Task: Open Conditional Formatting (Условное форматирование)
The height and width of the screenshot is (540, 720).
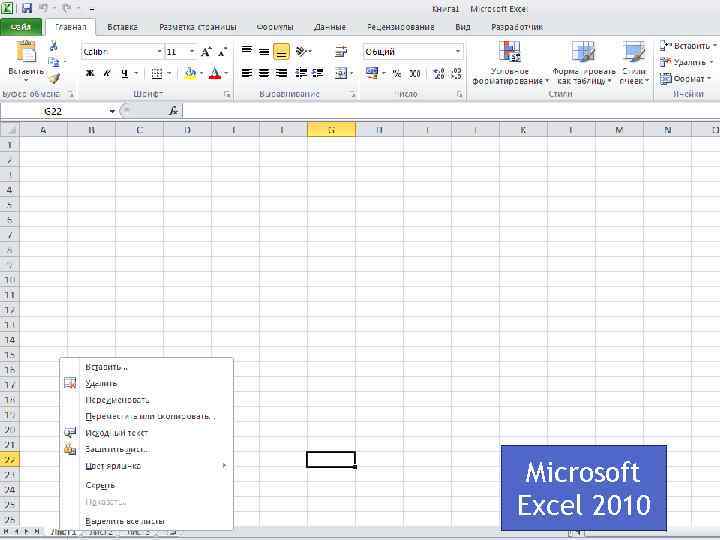Action: pos(510,63)
